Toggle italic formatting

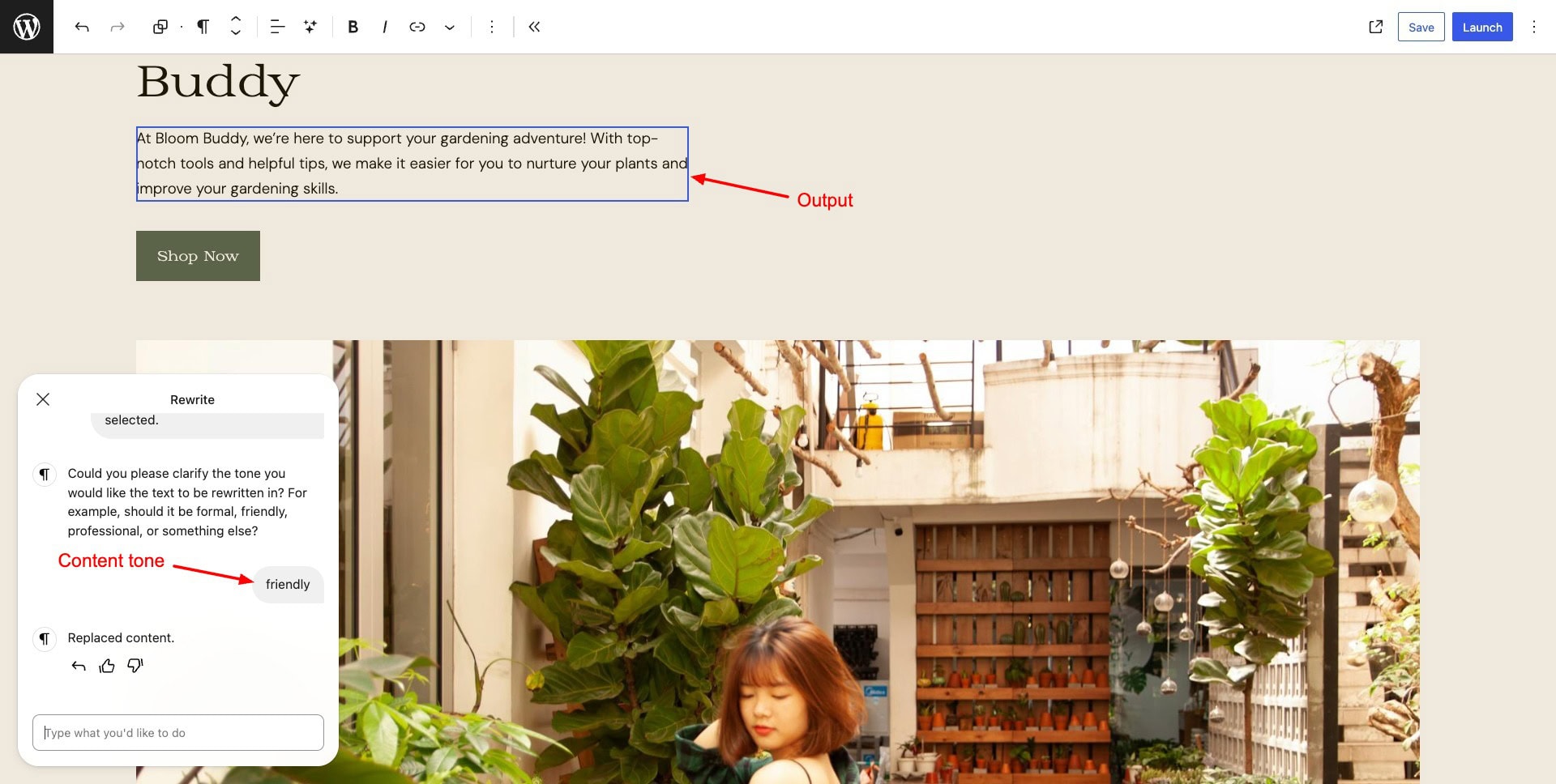click(x=385, y=27)
